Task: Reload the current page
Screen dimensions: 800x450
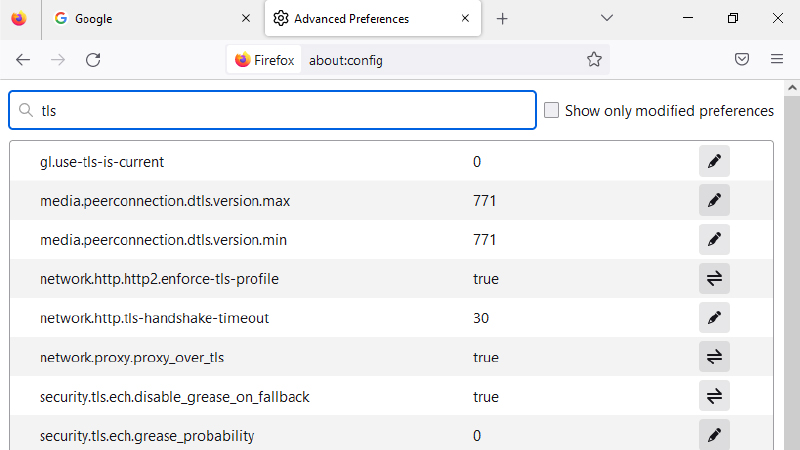Action: click(93, 60)
